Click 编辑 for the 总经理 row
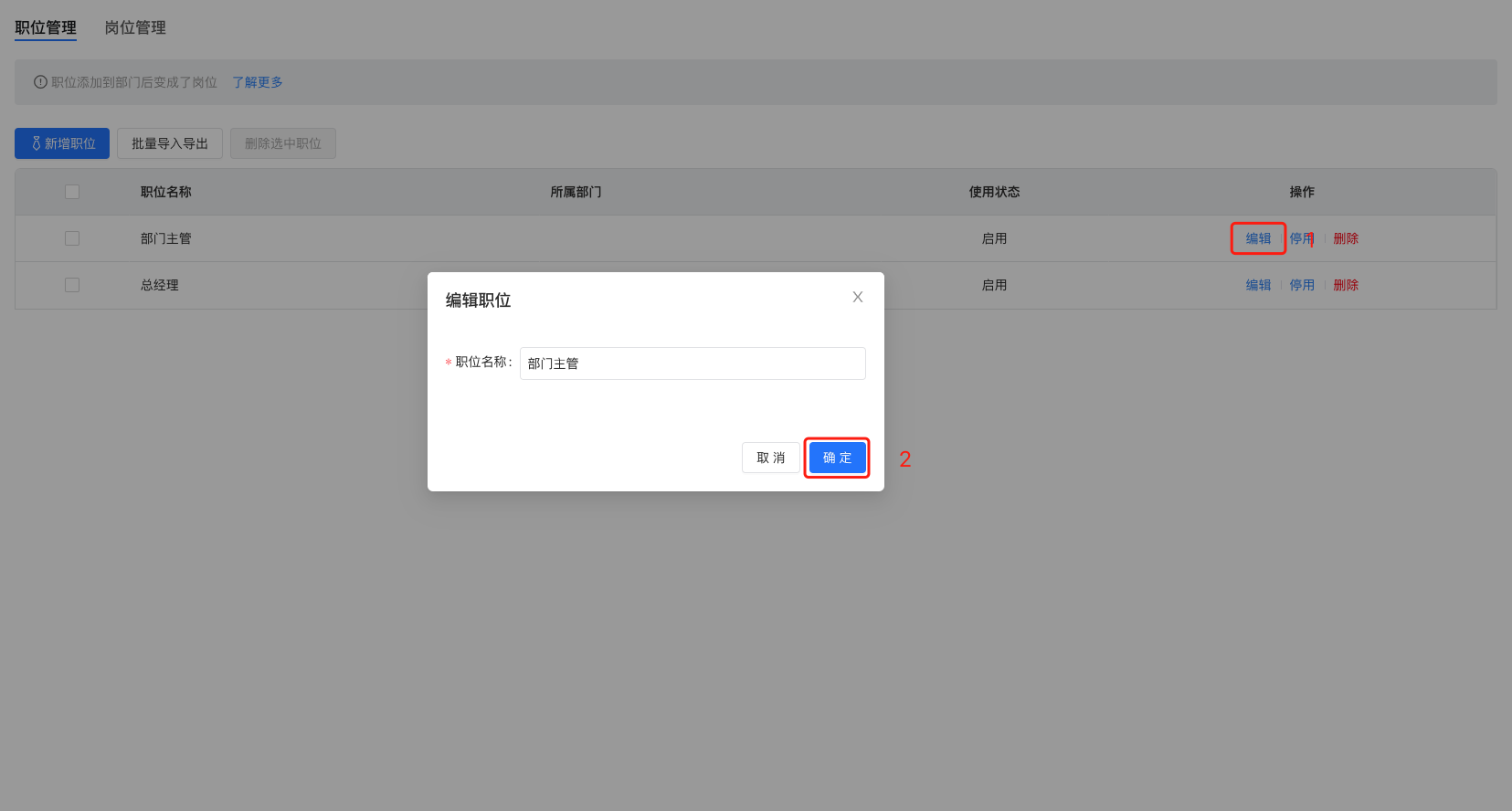This screenshot has width=1512, height=811. tap(1258, 285)
